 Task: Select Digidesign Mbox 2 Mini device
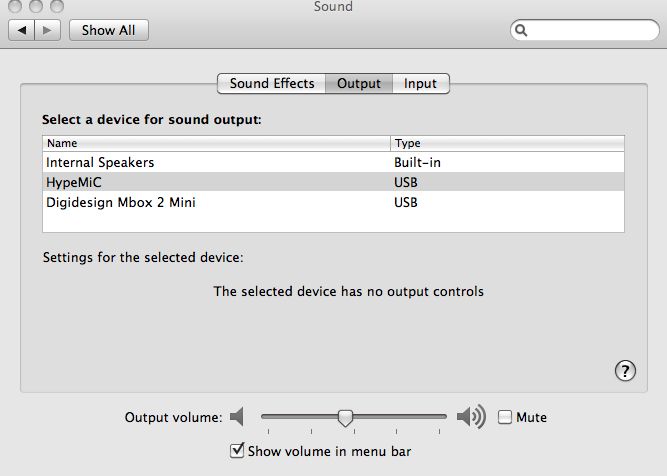click(334, 202)
